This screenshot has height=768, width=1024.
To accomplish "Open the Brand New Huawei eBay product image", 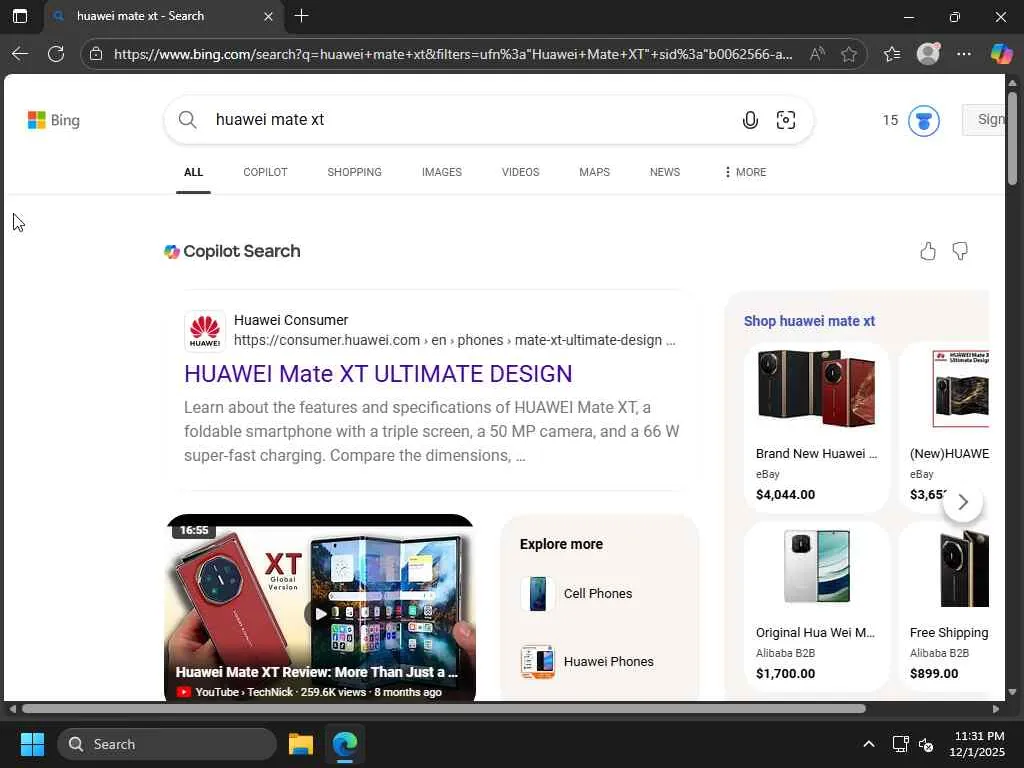I will pos(816,389).
